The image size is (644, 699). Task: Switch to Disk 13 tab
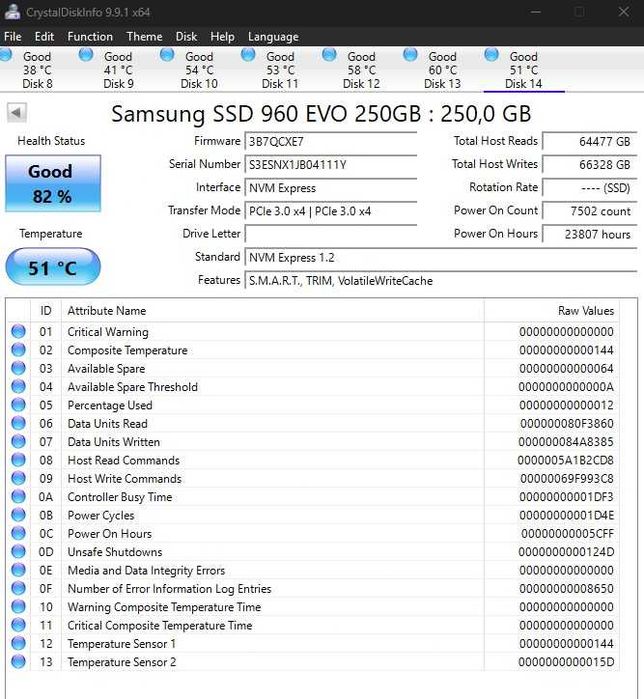(443, 70)
